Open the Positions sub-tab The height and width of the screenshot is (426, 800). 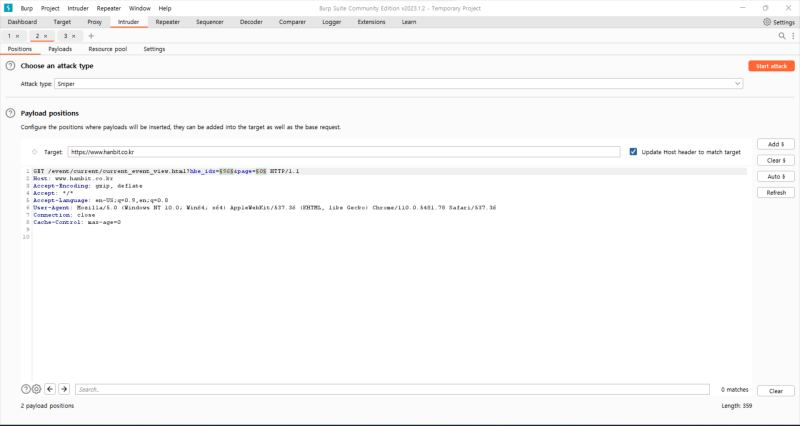(x=20, y=49)
